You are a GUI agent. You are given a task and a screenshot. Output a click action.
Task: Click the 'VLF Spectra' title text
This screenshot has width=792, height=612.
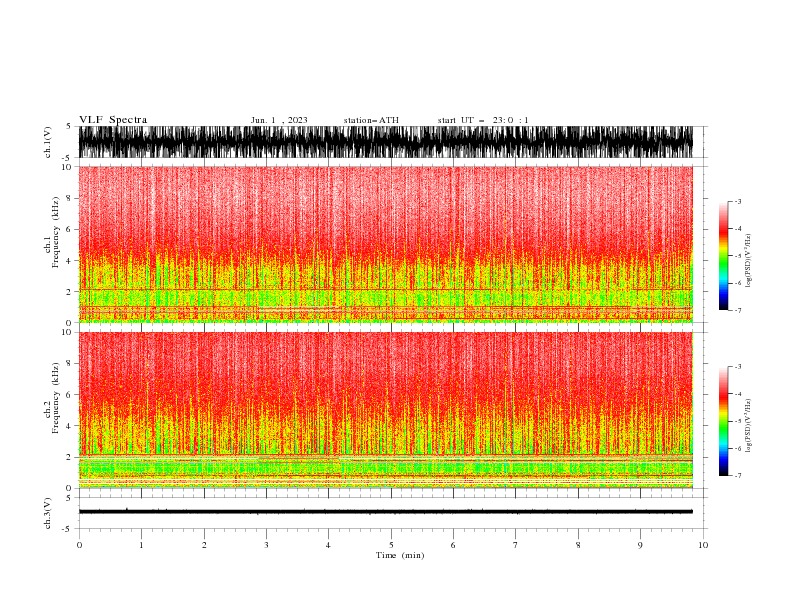(x=113, y=120)
